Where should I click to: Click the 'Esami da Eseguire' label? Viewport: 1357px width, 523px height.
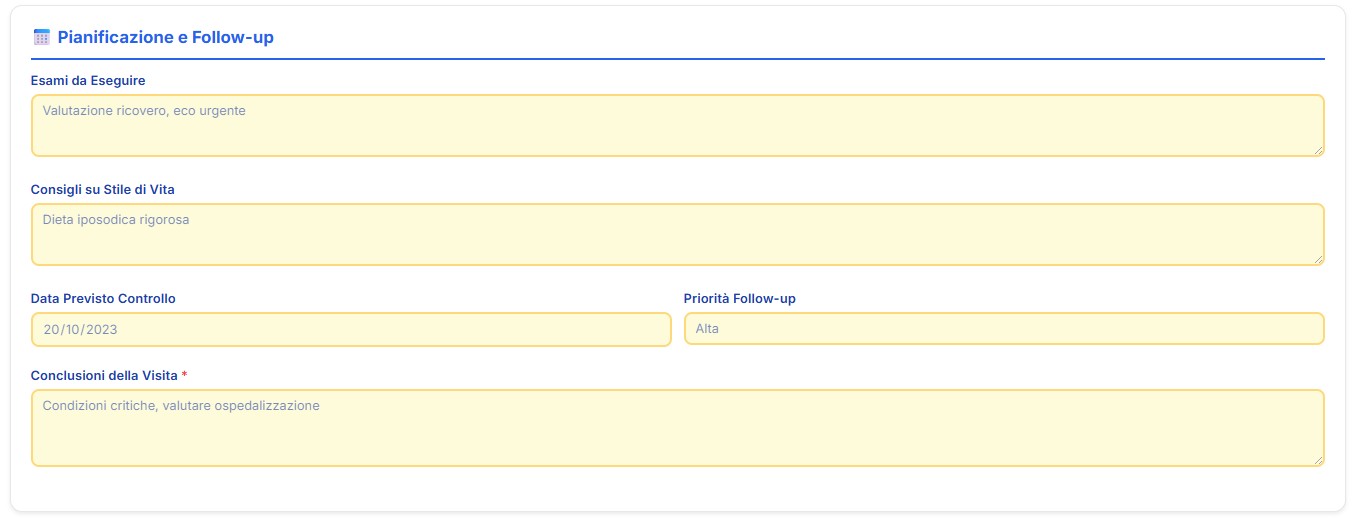89,80
